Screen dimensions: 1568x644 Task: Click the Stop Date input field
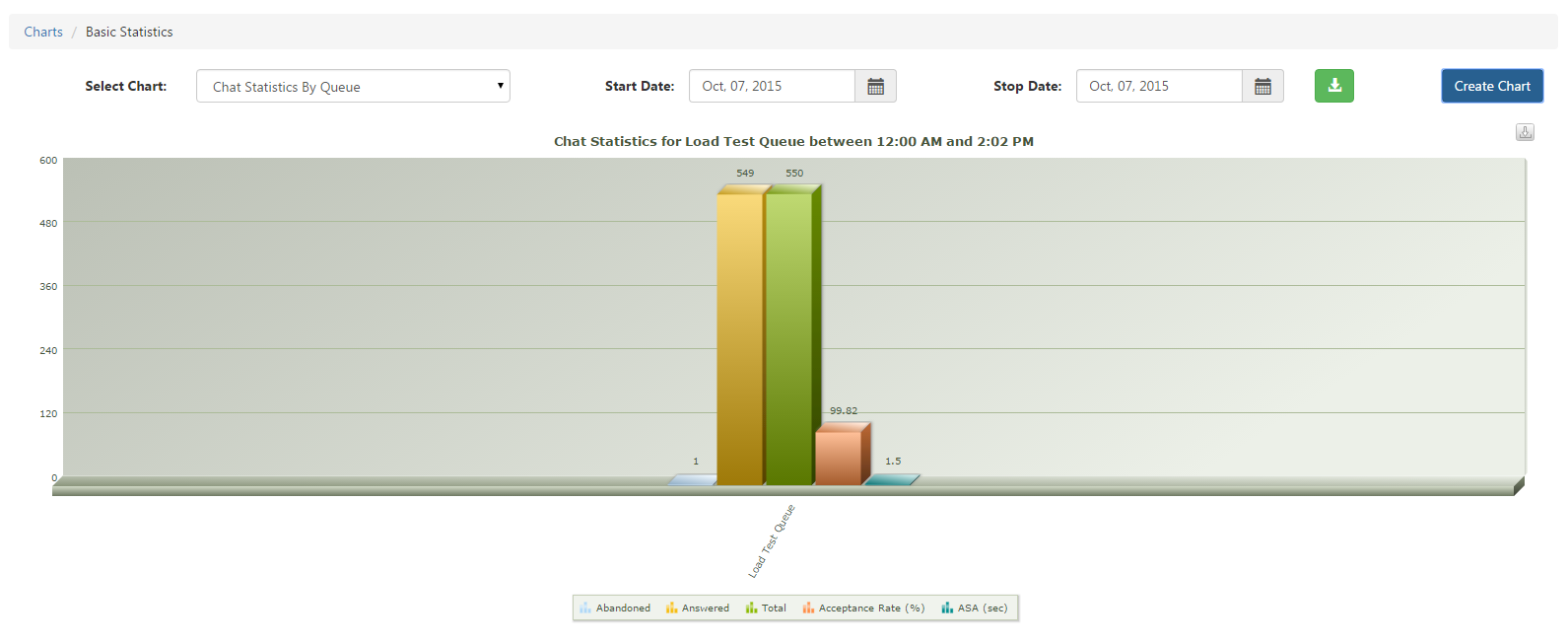(1159, 86)
